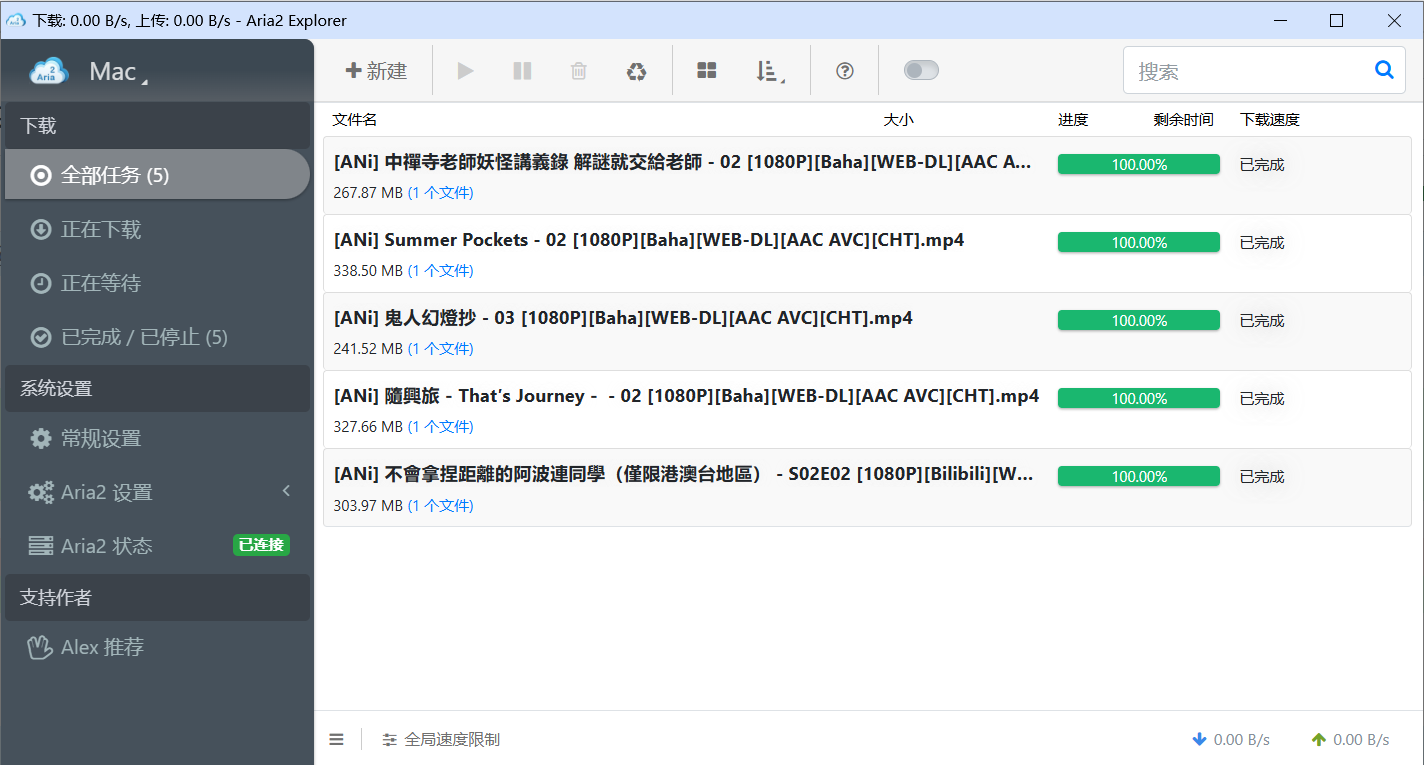Open the Downloading (正在下载) list
The width and height of the screenshot is (1424, 765).
point(157,229)
